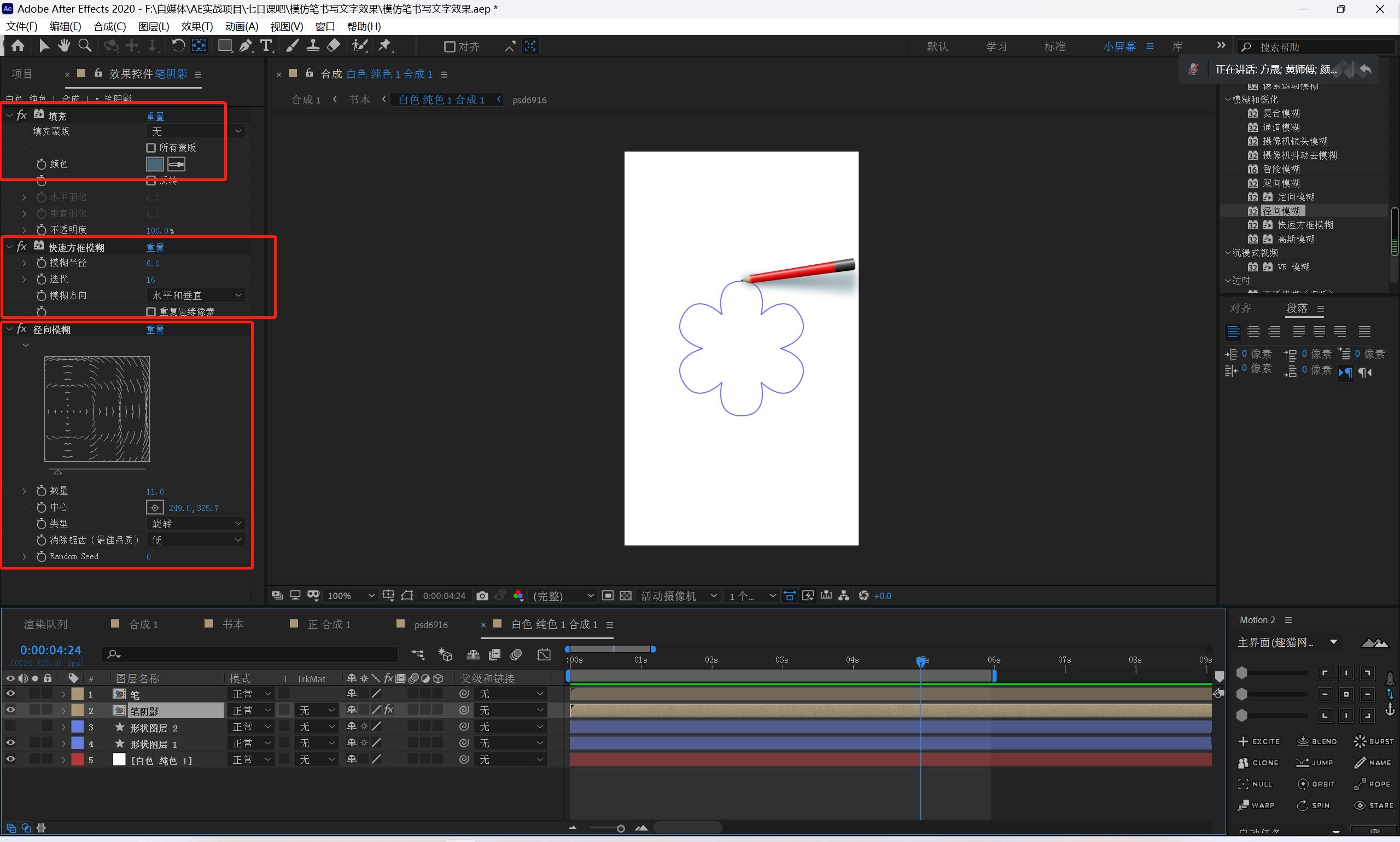Open the 模糊方向 dropdown
The image size is (1400, 842).
[x=196, y=295]
